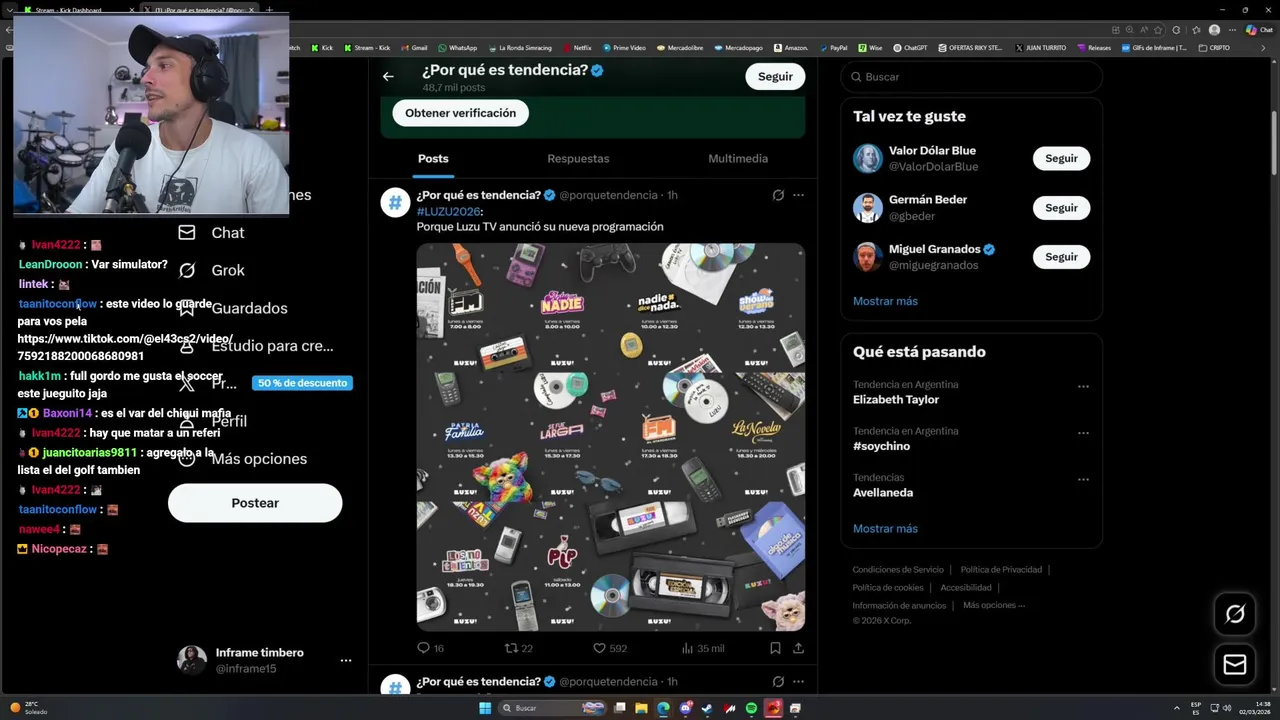Open the ¿Por qué es tendencia? avatar on first post
This screenshot has height=720, width=1280.
(395, 202)
